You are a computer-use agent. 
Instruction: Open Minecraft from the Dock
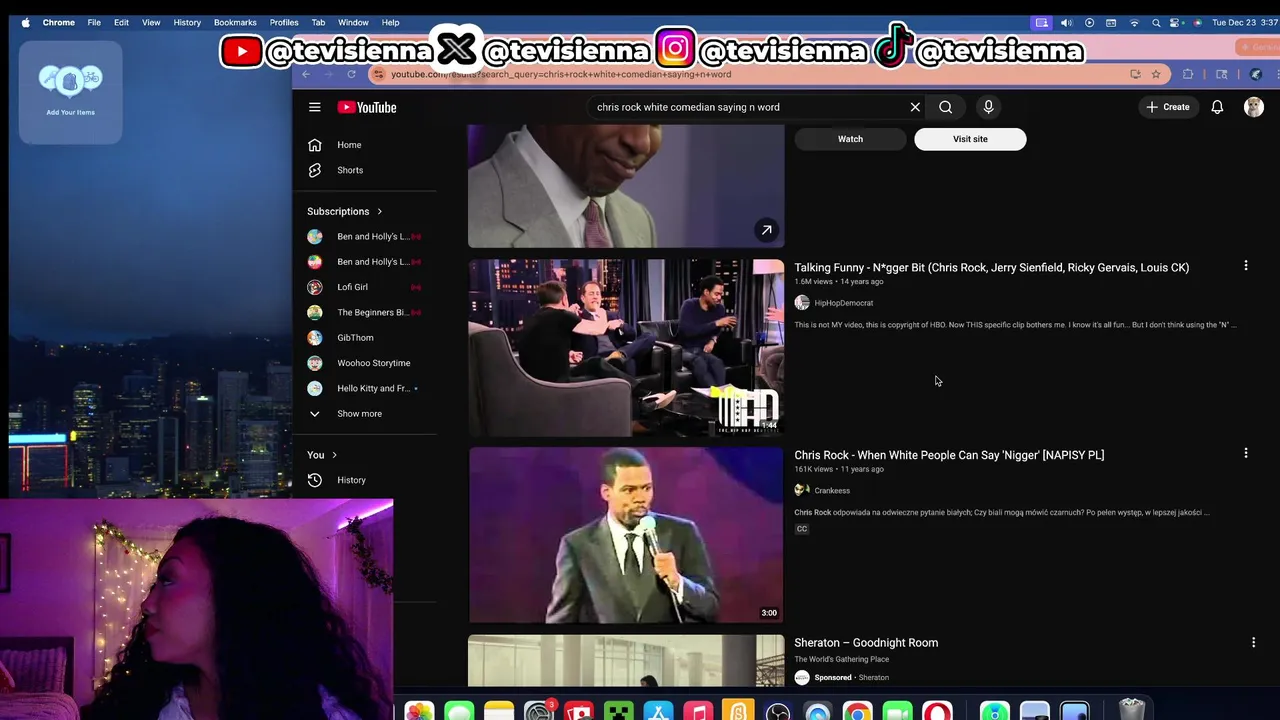click(x=618, y=712)
